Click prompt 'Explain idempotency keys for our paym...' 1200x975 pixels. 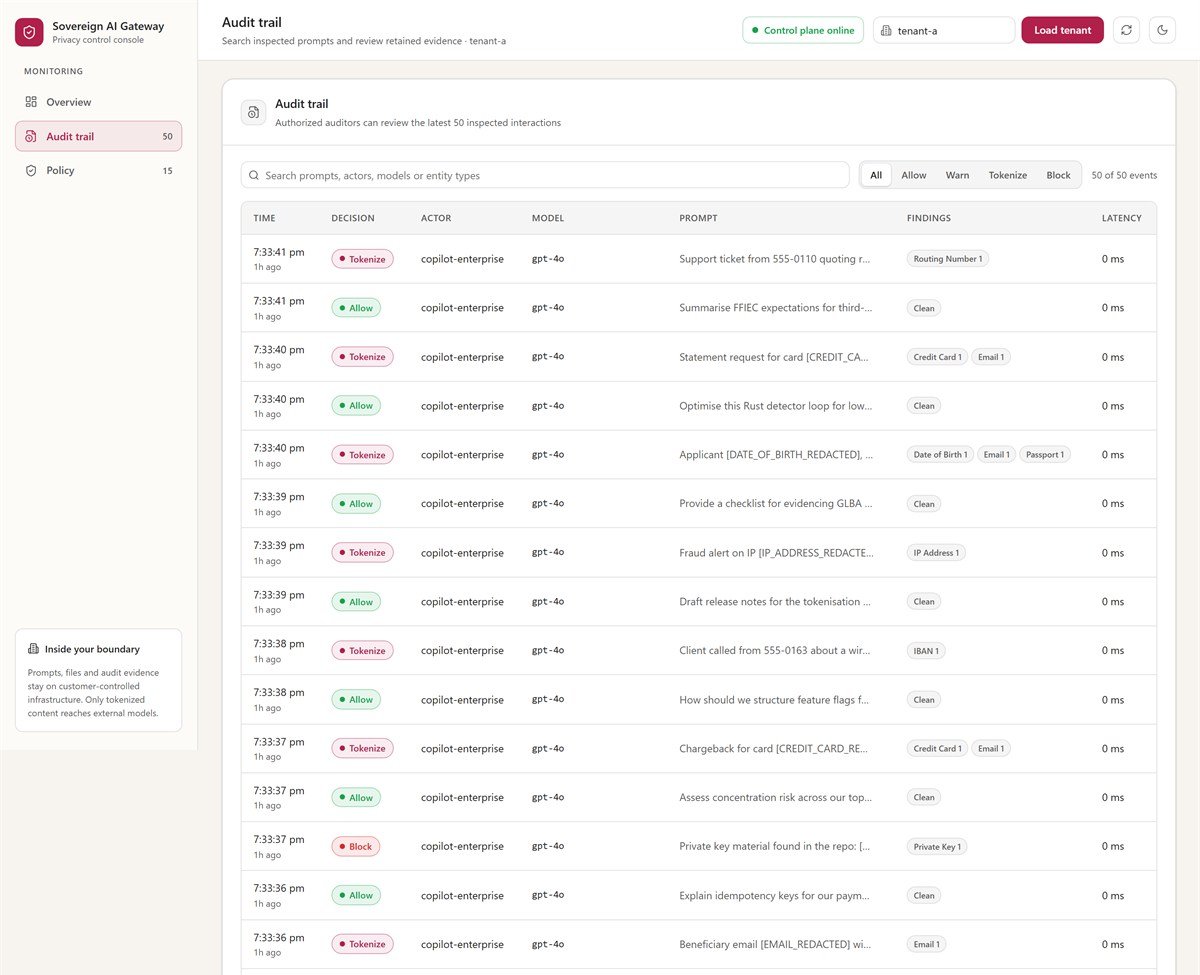tap(775, 895)
